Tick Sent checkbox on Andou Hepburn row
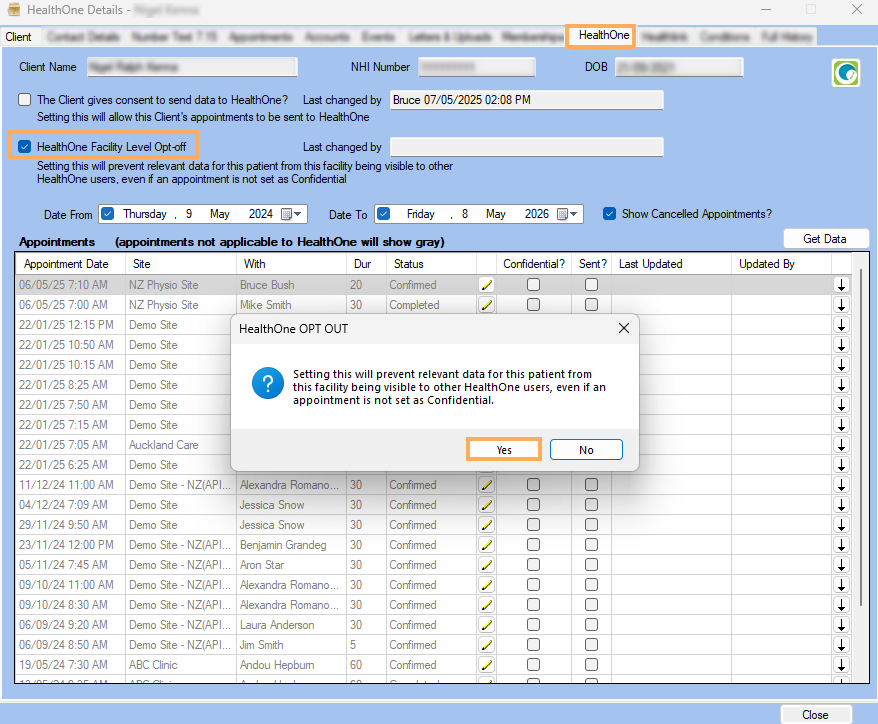This screenshot has width=878, height=724. click(591, 665)
